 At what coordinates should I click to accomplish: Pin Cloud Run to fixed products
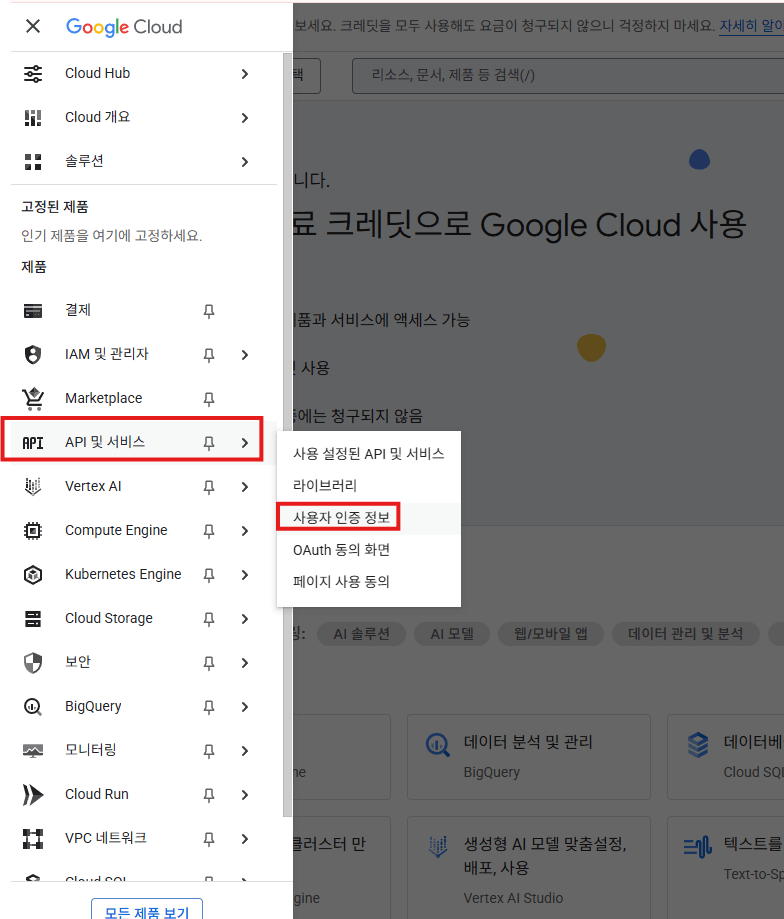209,795
